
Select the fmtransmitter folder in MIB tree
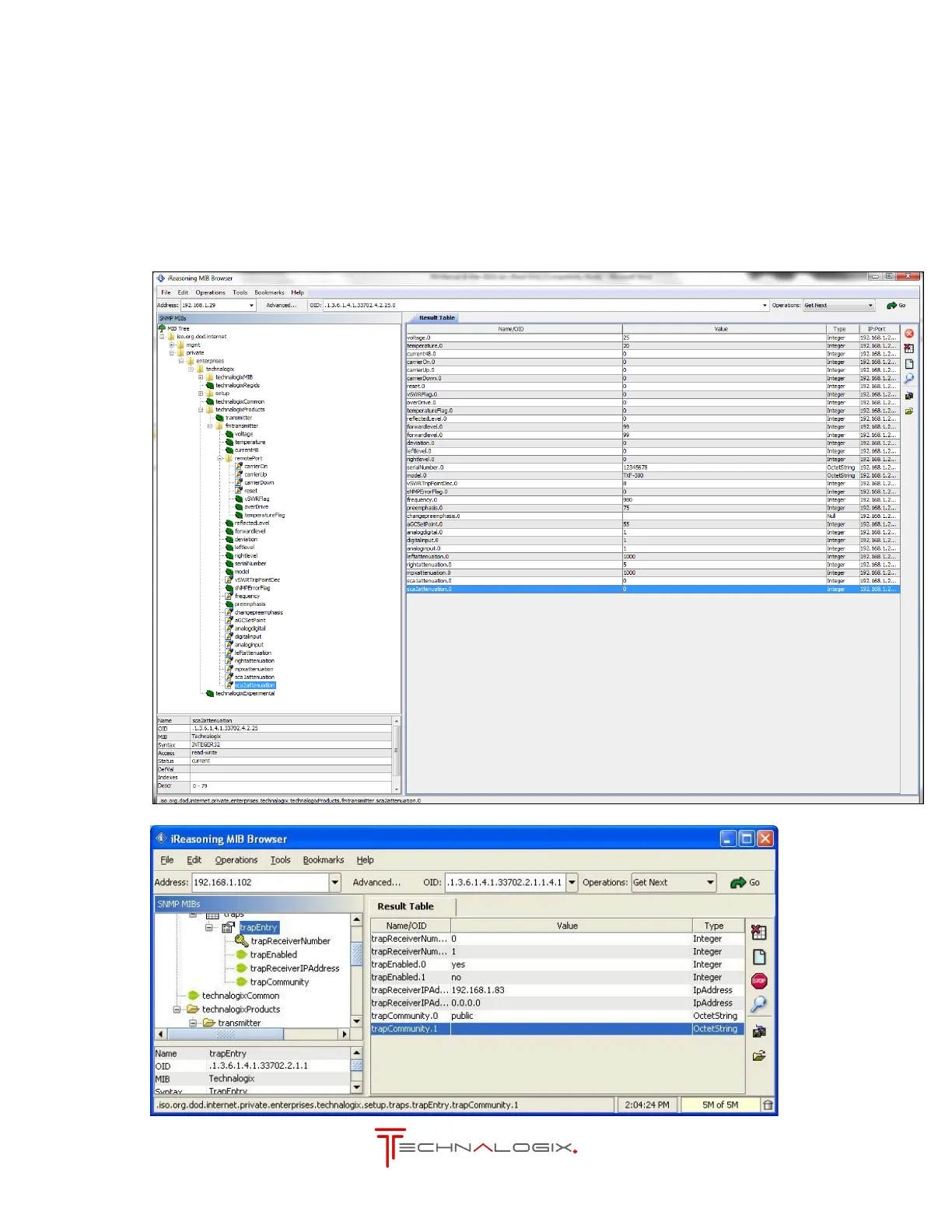241,426
